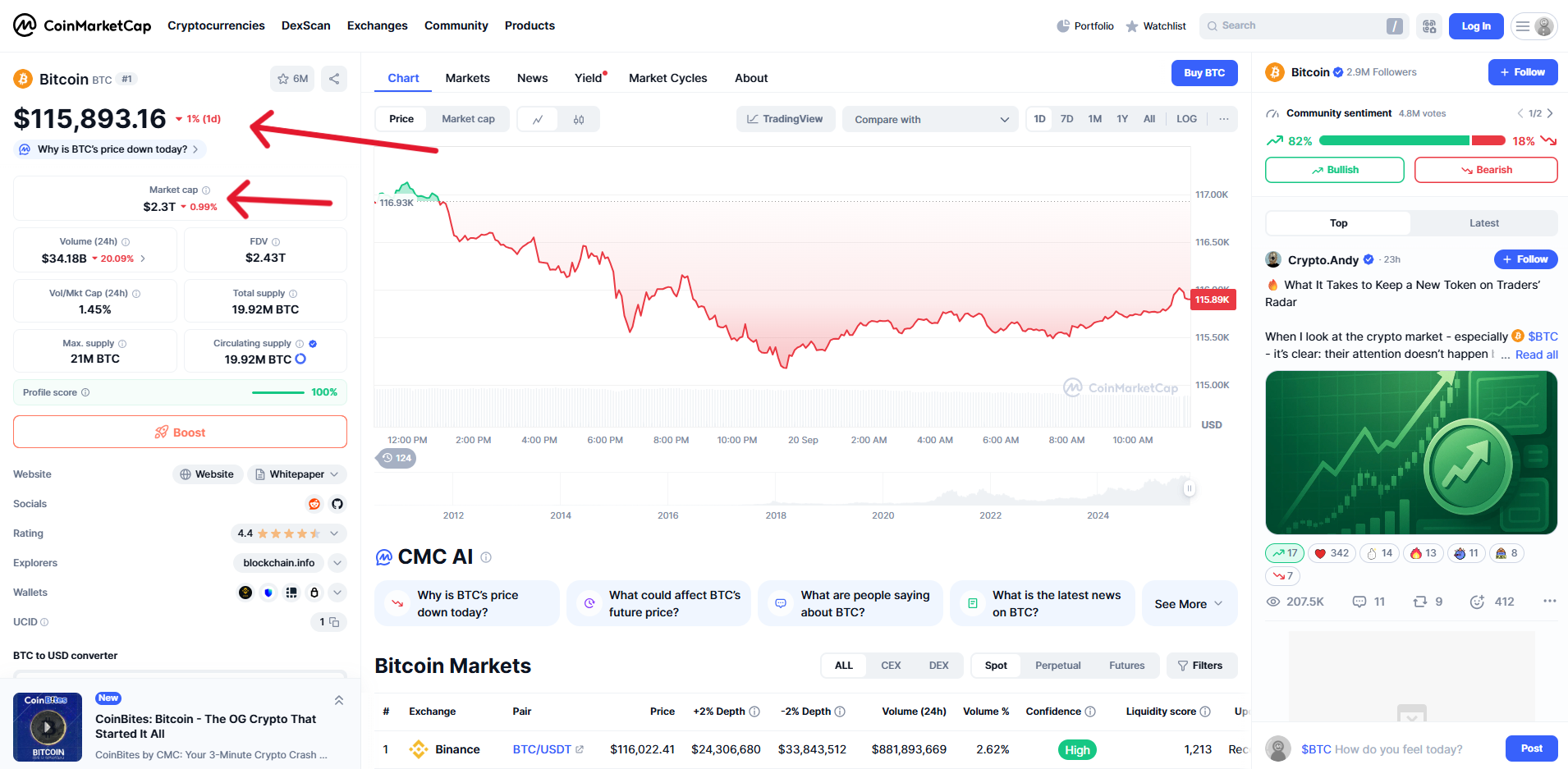Add Bitcoin to watchlist via star icon
The image size is (1568, 769).
point(291,79)
